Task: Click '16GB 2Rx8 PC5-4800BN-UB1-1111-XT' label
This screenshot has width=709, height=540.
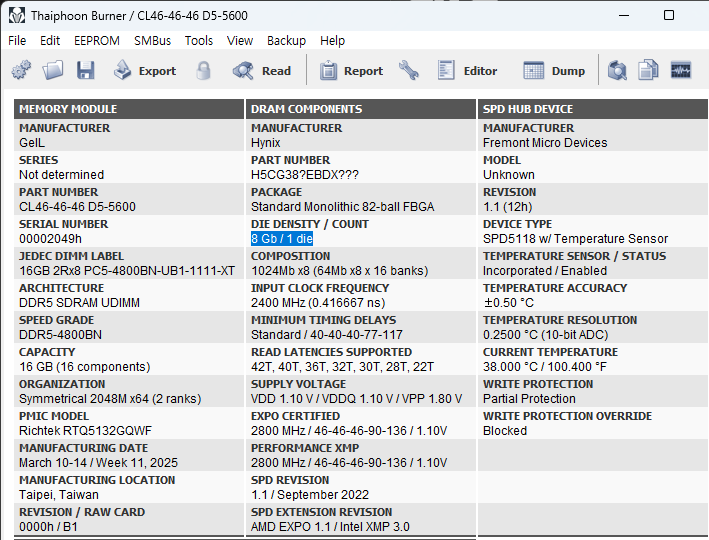Action: tap(127, 271)
